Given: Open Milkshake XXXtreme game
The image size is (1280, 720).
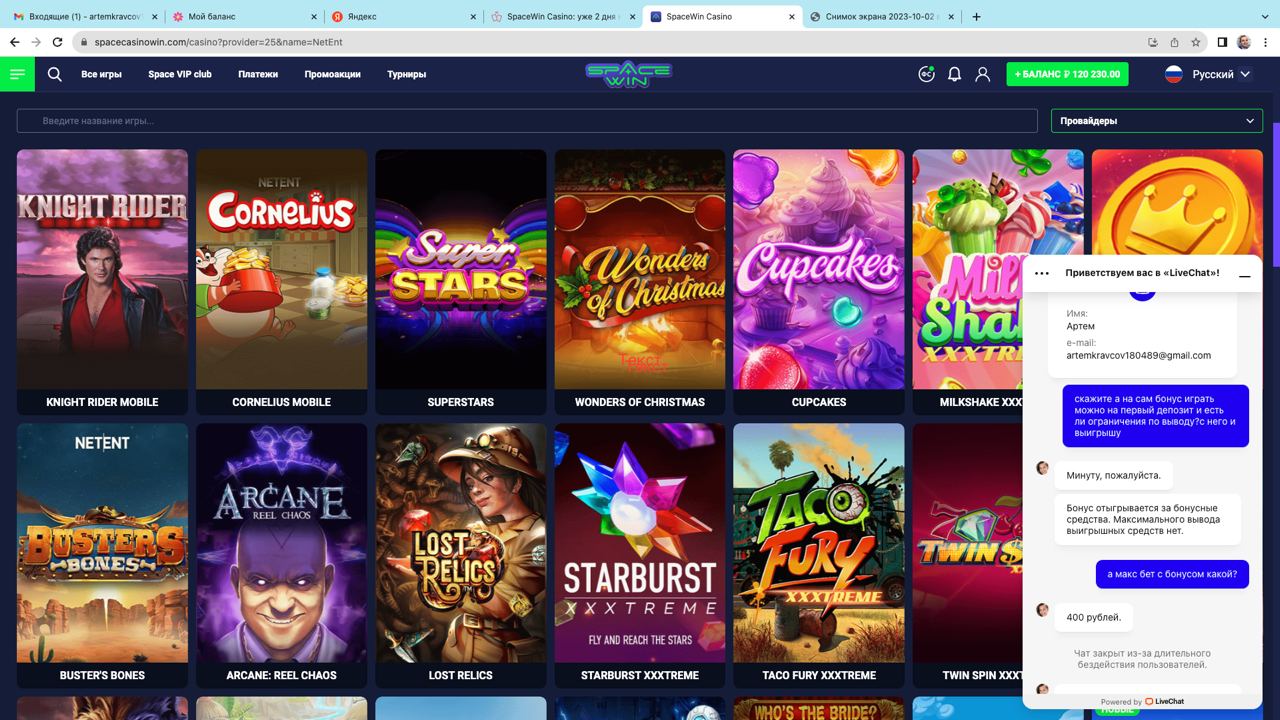Looking at the screenshot, I should point(967,282).
